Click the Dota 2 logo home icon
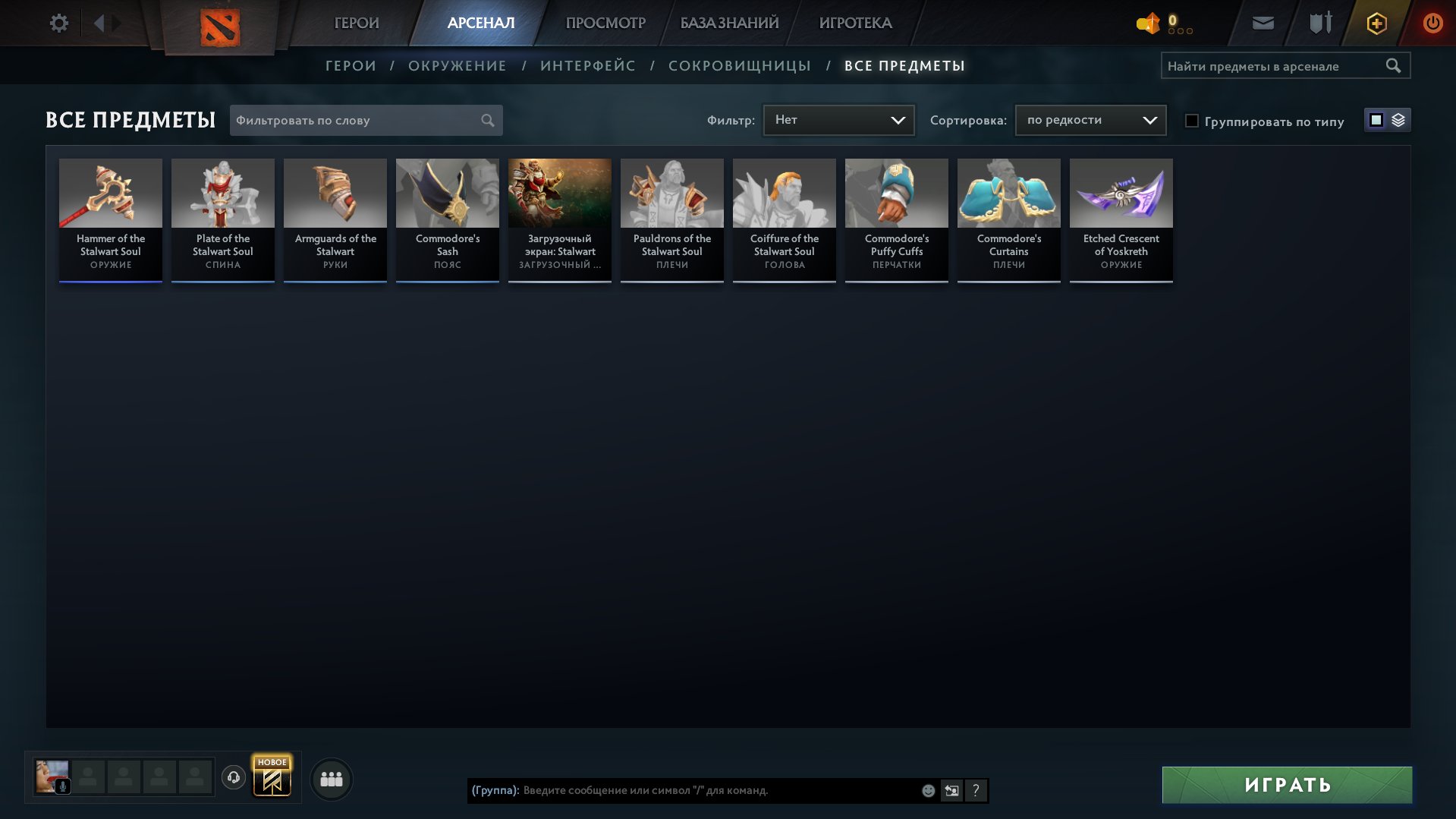This screenshot has height=819, width=1456. [220, 27]
